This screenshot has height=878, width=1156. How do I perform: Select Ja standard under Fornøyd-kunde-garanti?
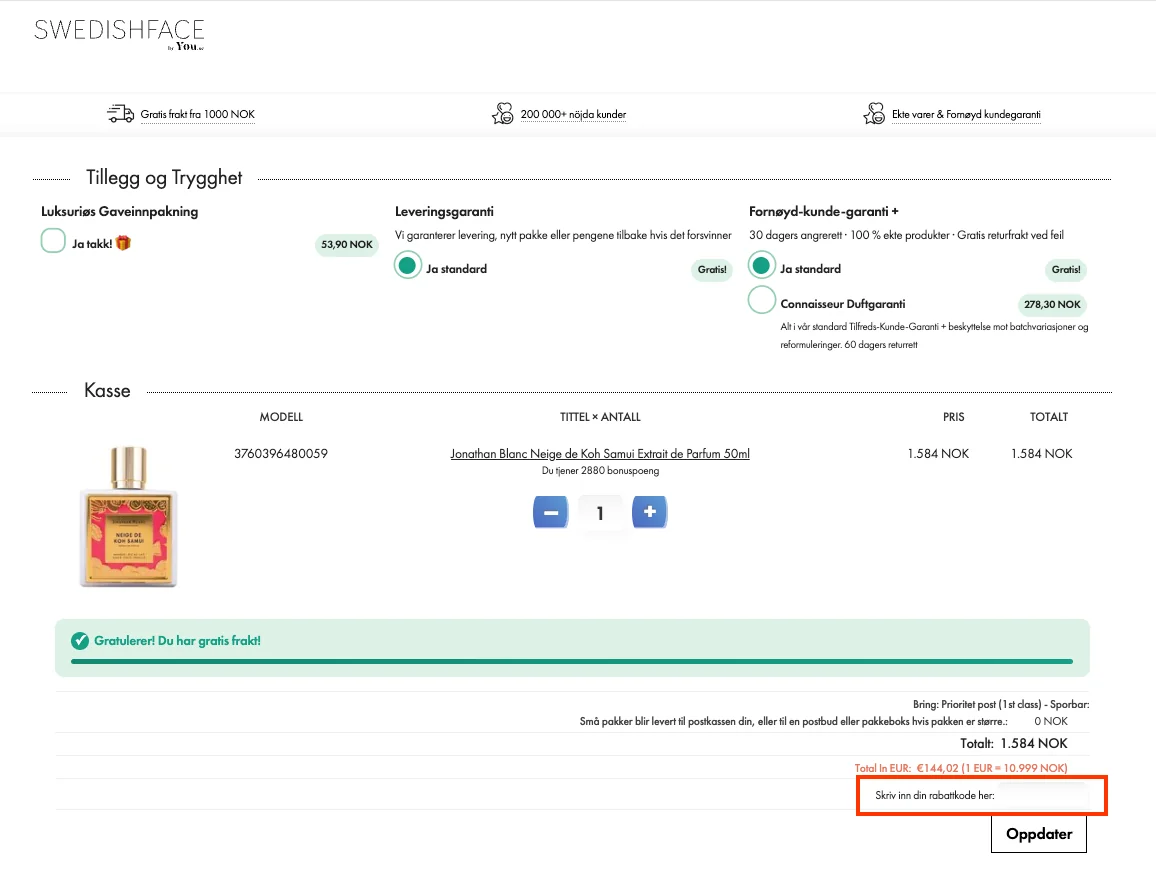coord(762,265)
